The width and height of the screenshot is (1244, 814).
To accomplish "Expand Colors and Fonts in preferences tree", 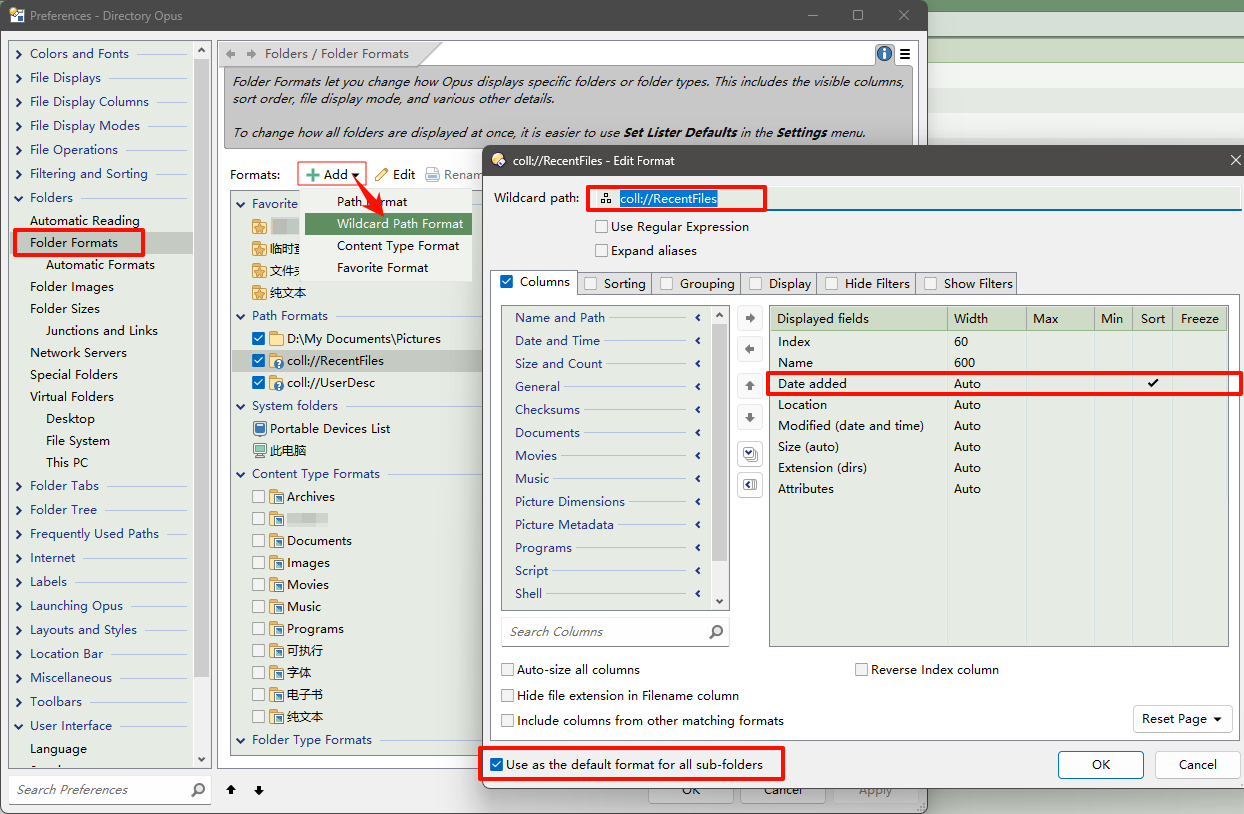I will click(19, 54).
